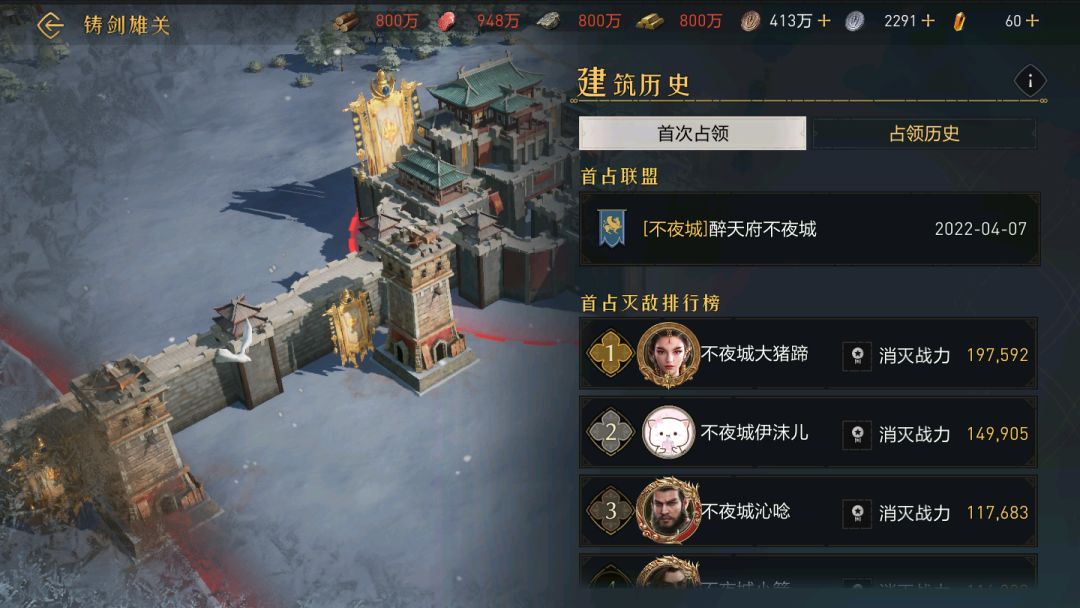Tap the golden banner on the fortress
Screen dimensions: 1080x608
click(384, 124)
